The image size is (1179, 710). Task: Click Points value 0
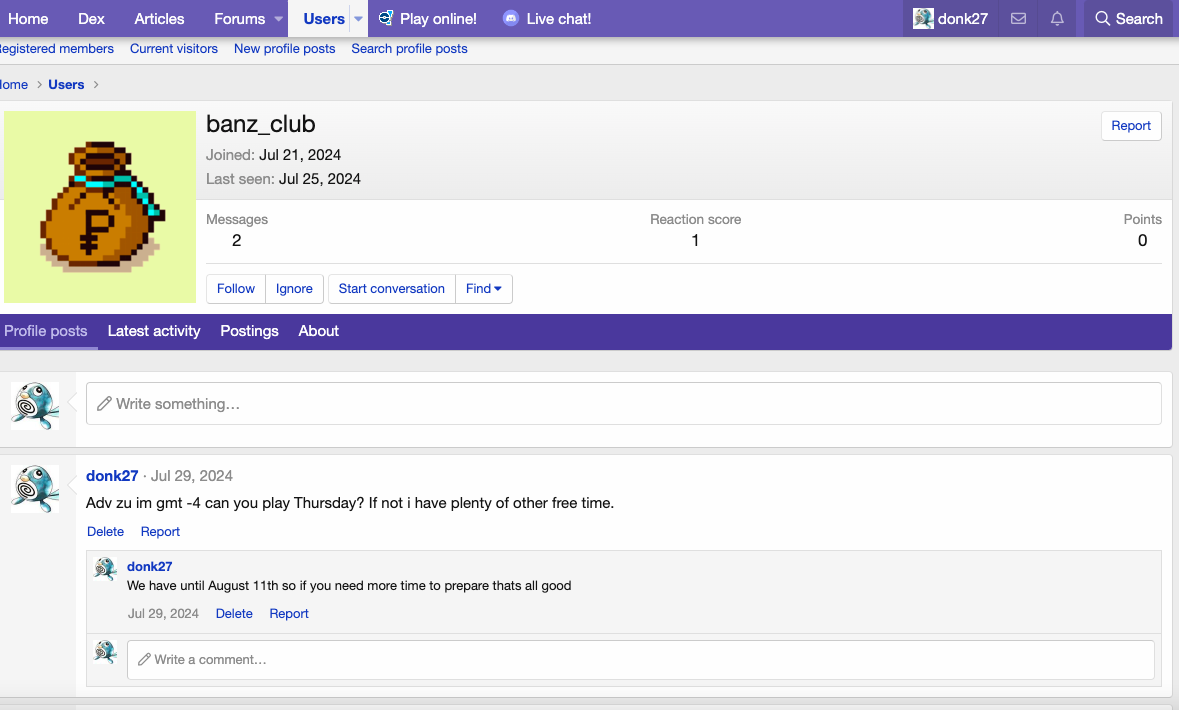click(1142, 241)
